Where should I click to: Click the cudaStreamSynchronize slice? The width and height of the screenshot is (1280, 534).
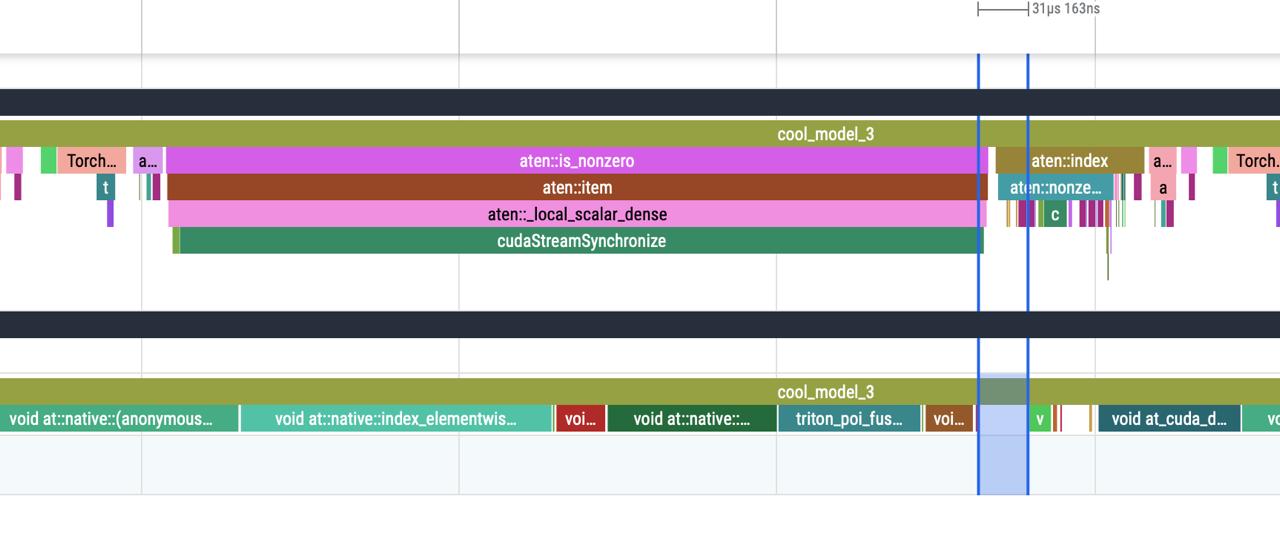pyautogui.click(x=580, y=241)
